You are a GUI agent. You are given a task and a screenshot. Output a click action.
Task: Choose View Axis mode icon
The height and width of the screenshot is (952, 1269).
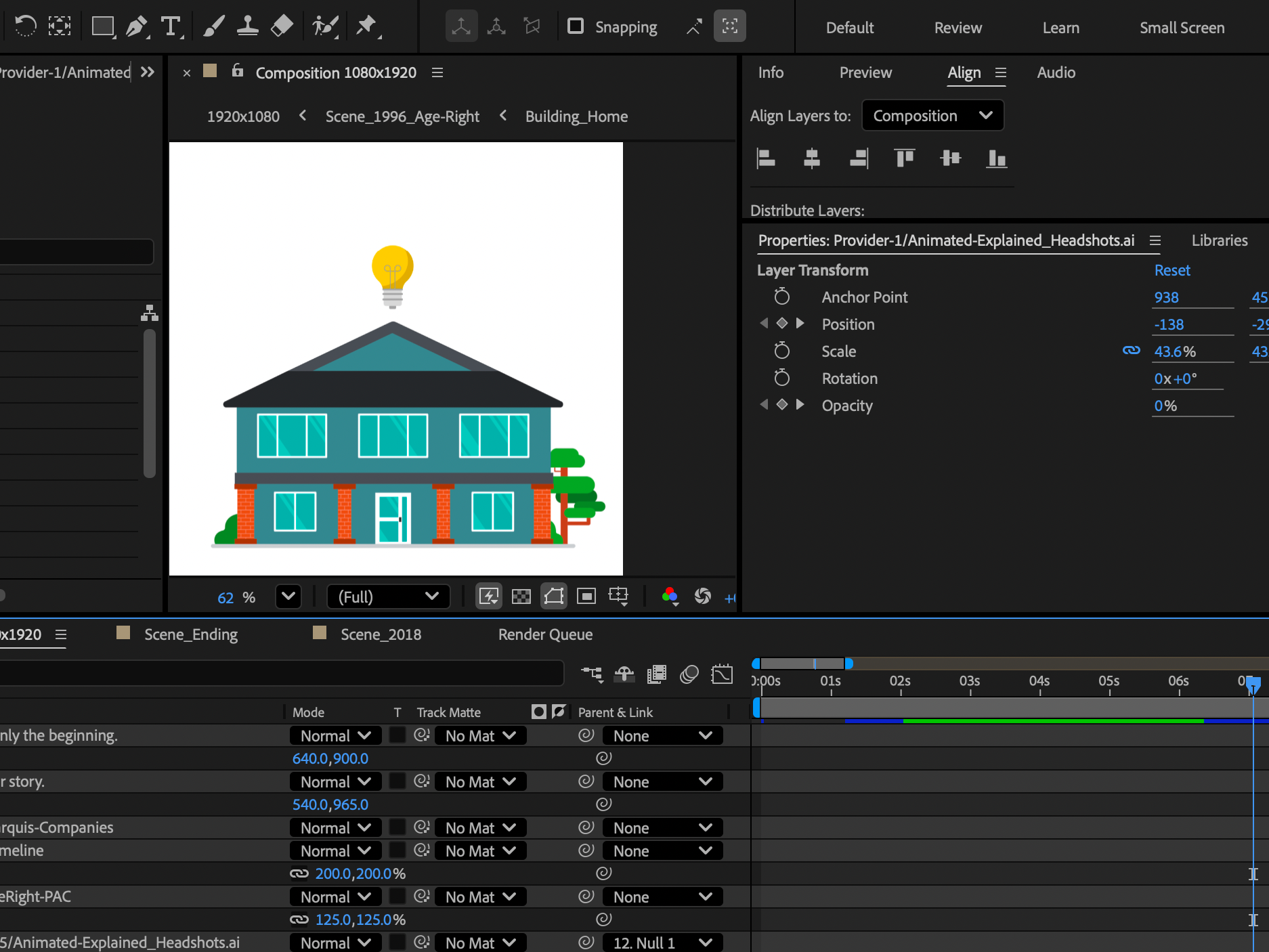coord(532,26)
